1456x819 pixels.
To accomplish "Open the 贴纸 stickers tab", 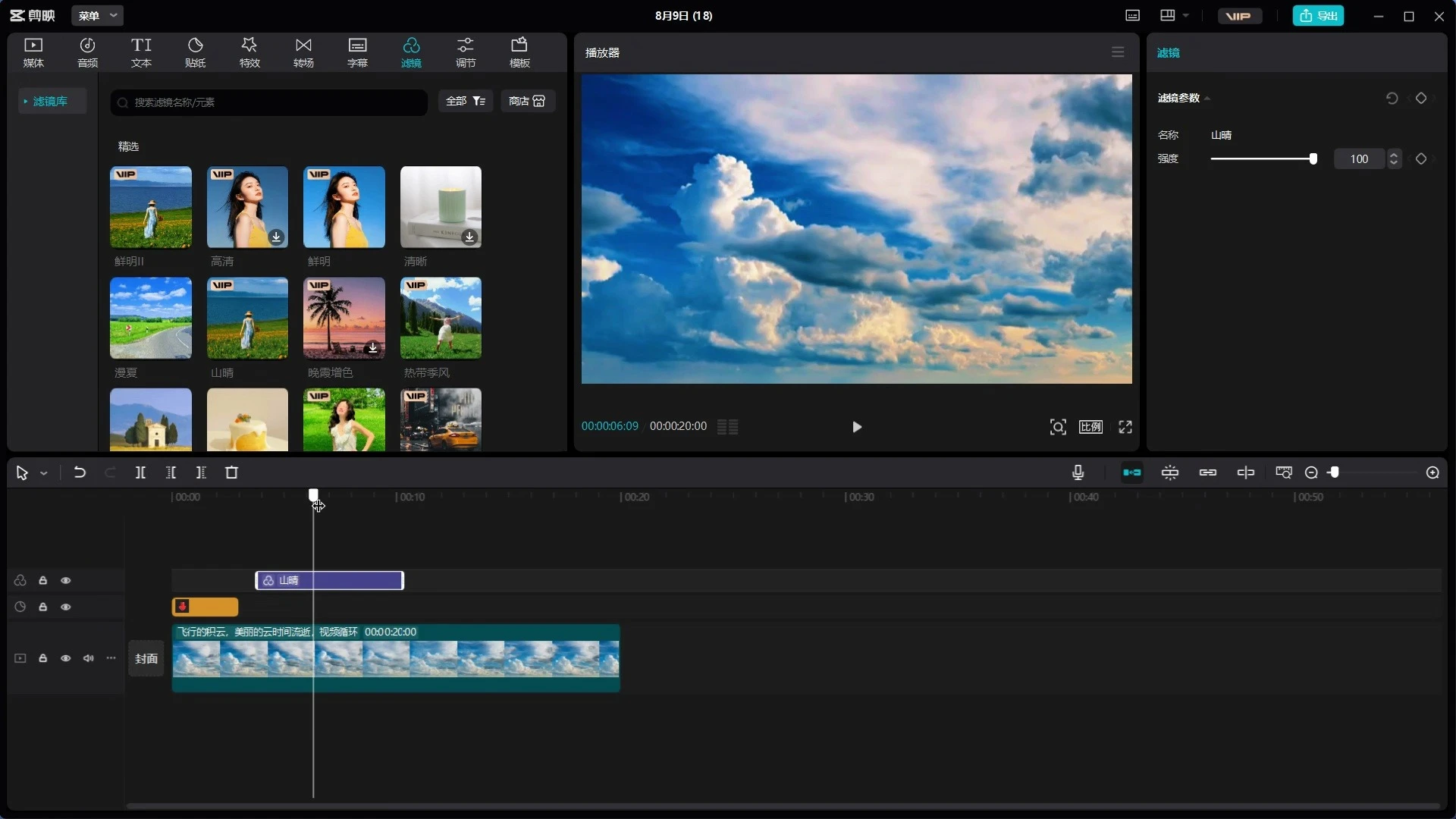I will tap(195, 52).
